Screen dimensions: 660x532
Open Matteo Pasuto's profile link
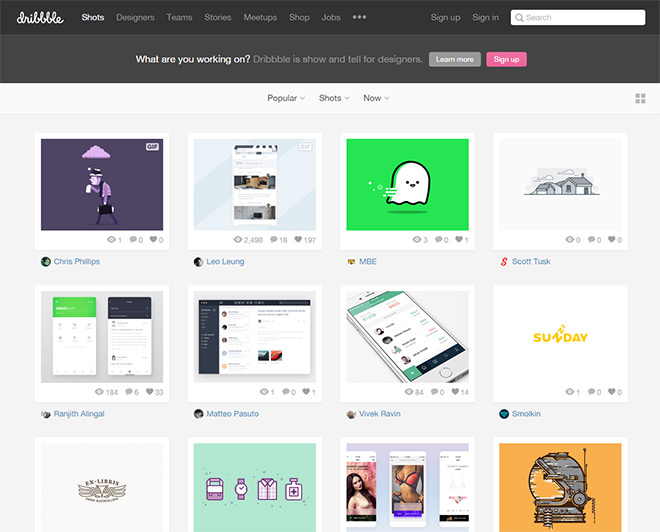[231, 414]
